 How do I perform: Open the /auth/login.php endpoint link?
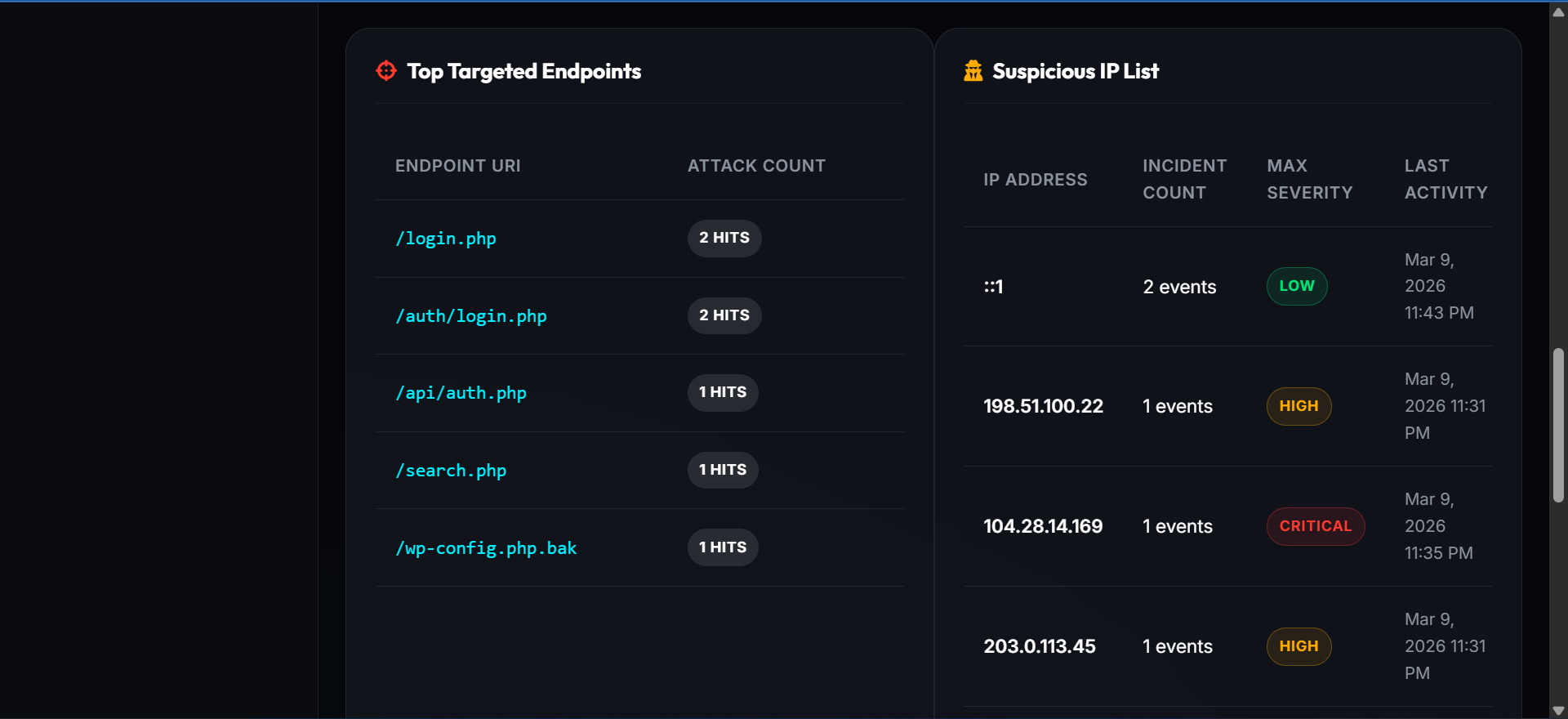coord(471,316)
